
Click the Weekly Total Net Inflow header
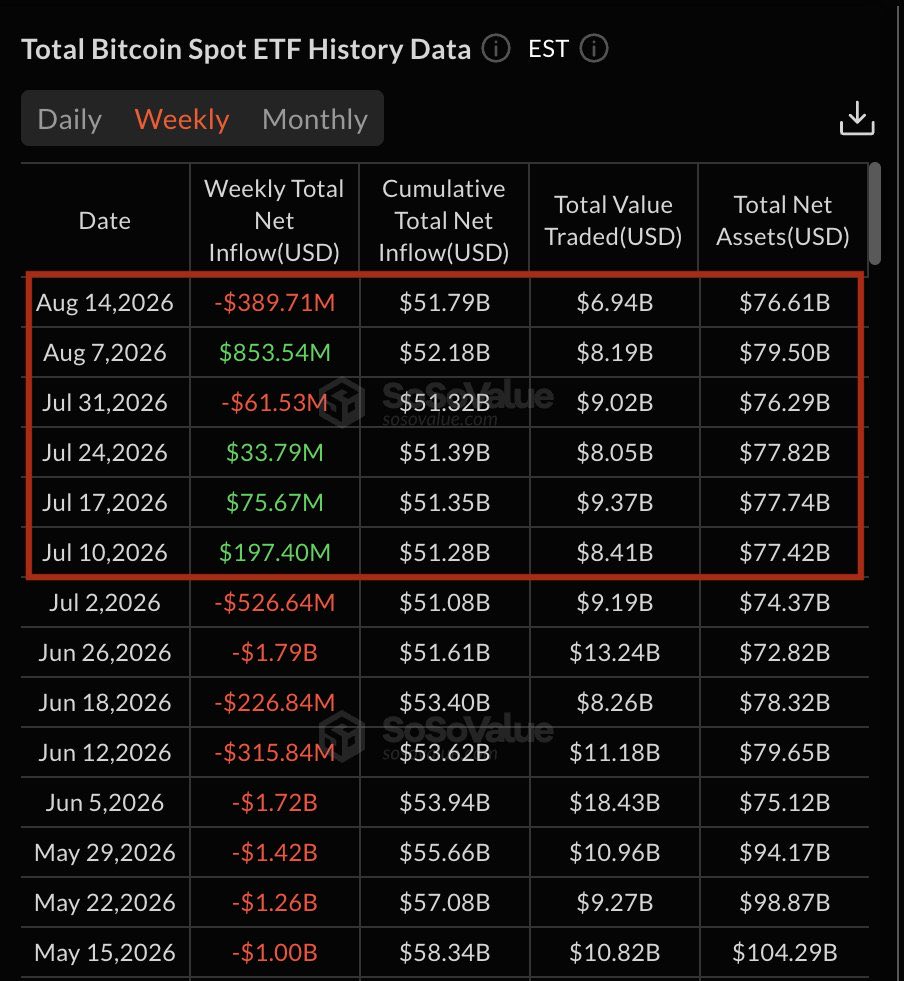[274, 220]
